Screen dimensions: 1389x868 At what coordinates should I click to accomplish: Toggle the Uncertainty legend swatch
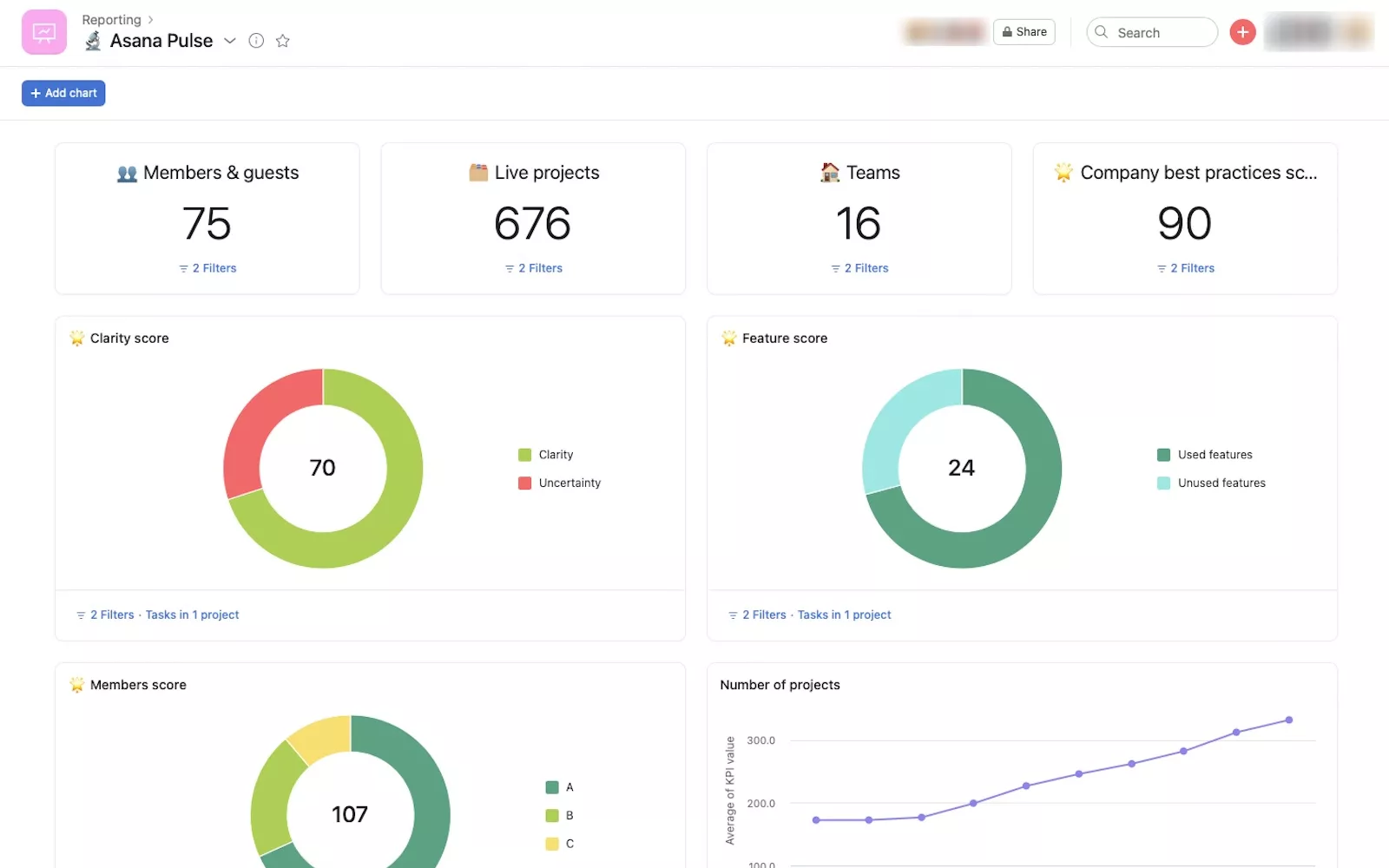click(x=524, y=483)
